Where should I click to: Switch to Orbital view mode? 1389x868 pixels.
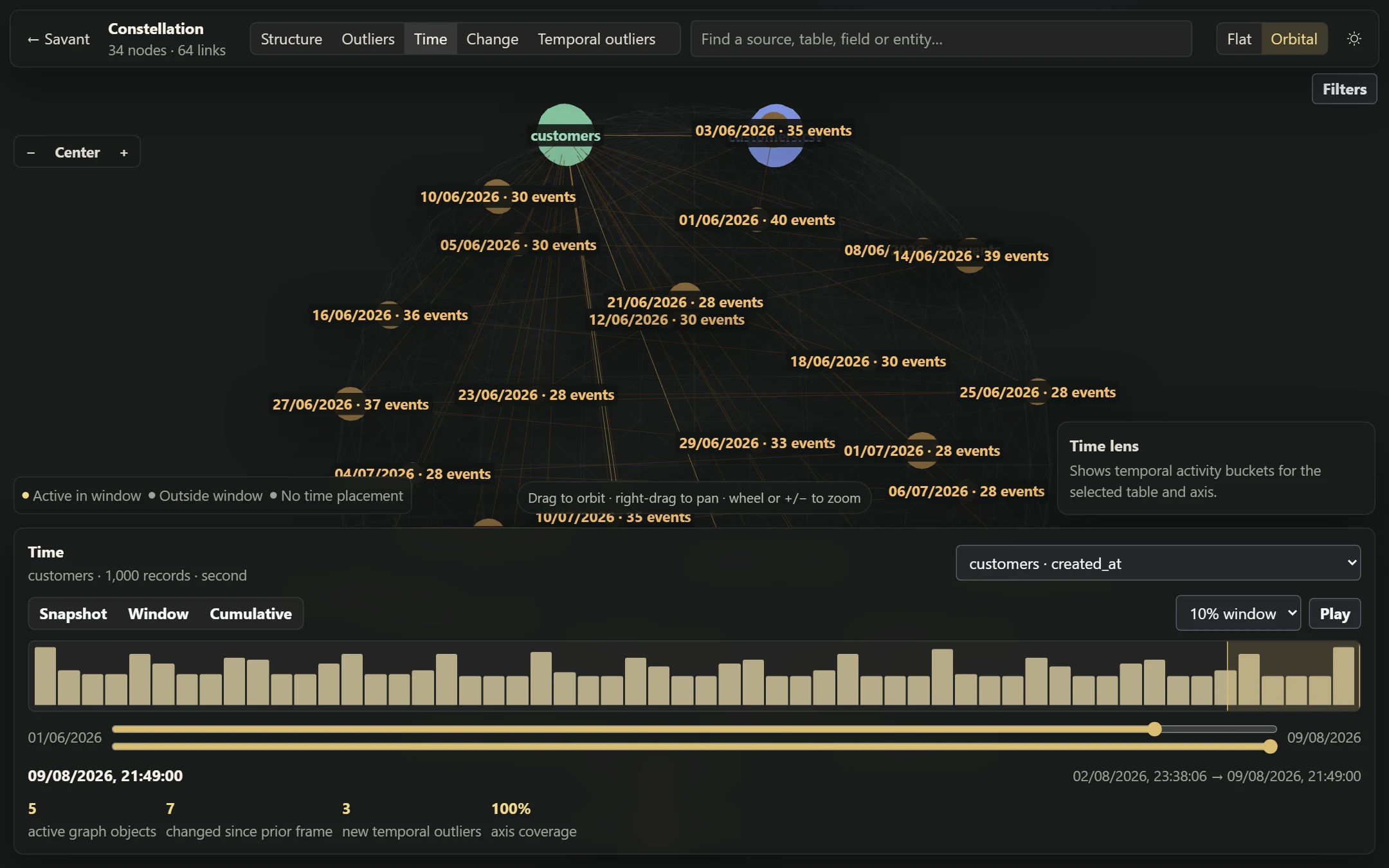pos(1294,39)
